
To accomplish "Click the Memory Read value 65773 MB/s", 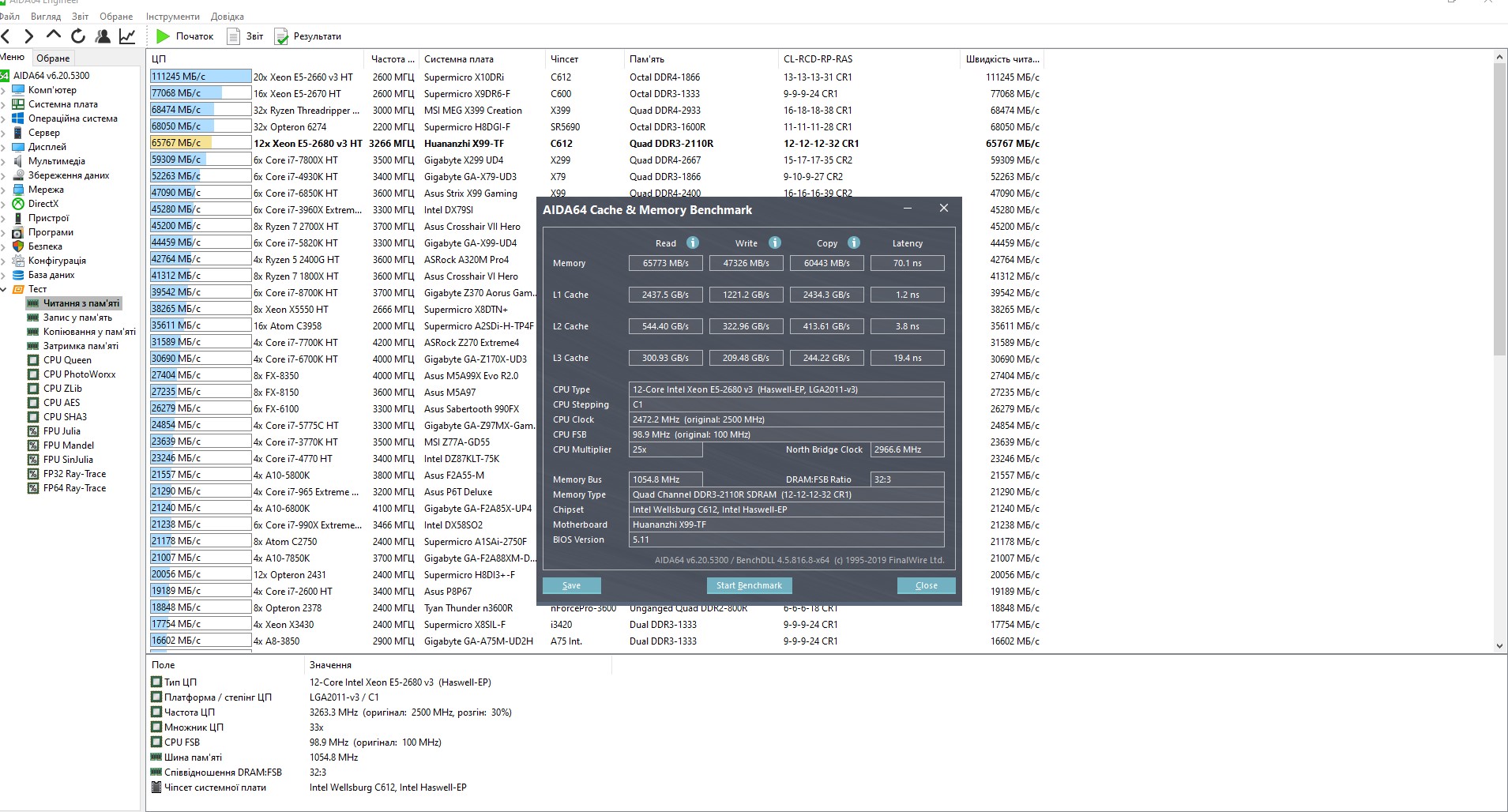I will [x=665, y=263].
